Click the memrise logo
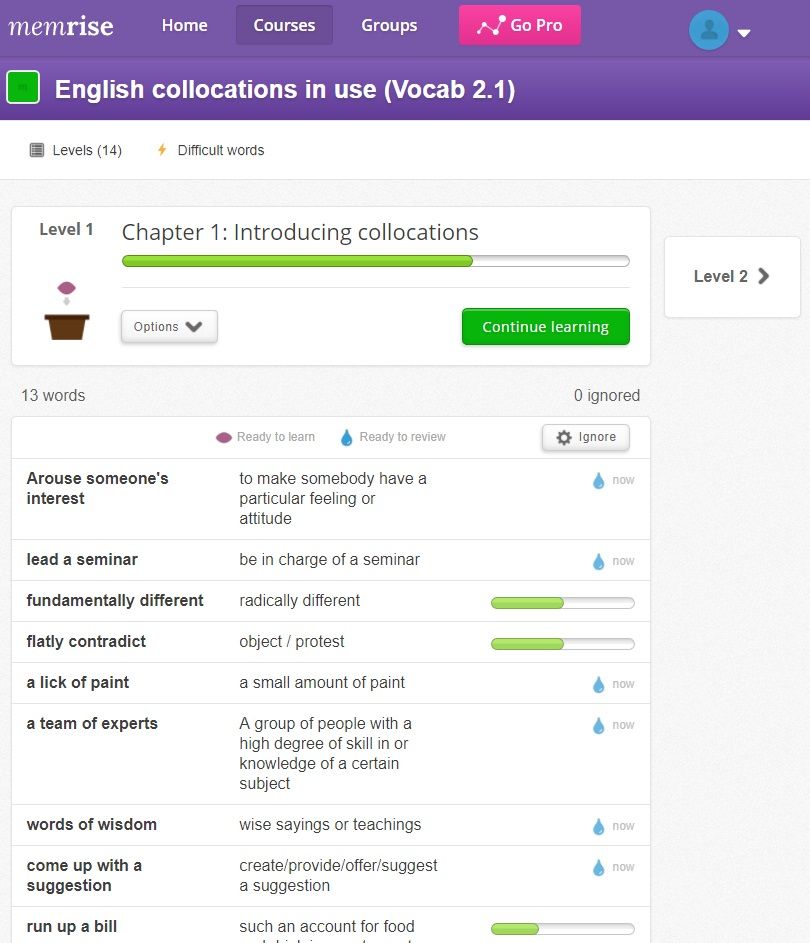Viewport: 810px width, 943px height. 61,26
